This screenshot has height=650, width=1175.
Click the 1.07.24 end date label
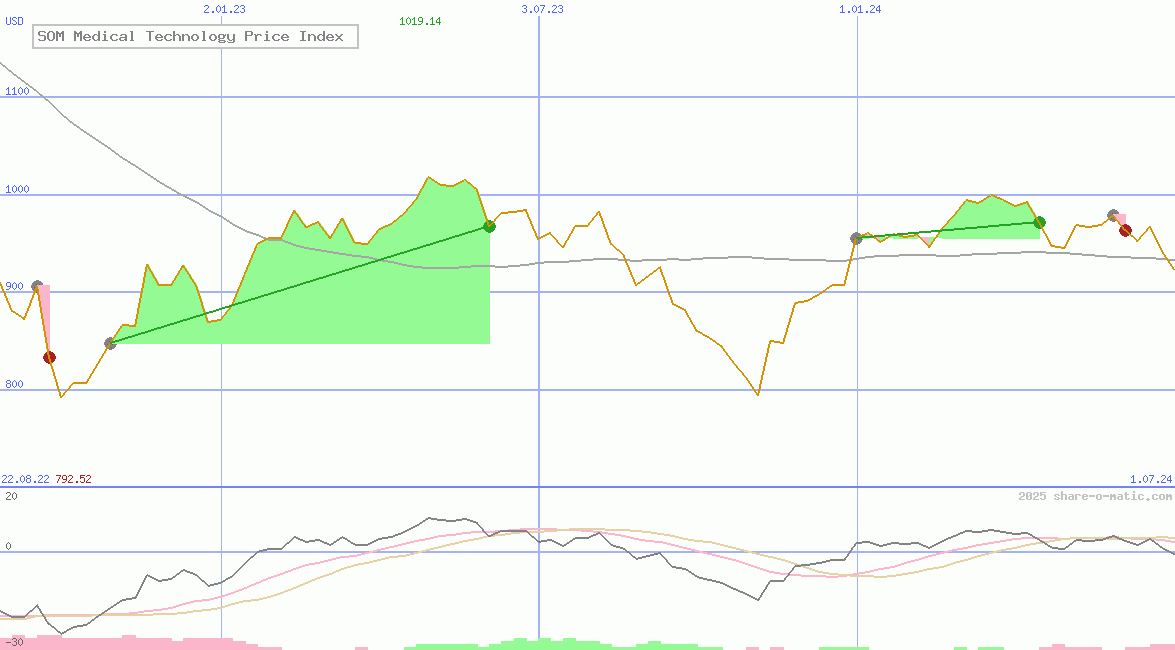pyautogui.click(x=1151, y=479)
